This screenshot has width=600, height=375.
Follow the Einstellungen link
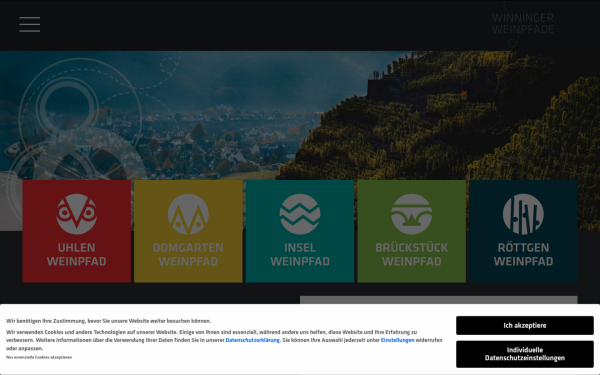pyautogui.click(x=397, y=340)
